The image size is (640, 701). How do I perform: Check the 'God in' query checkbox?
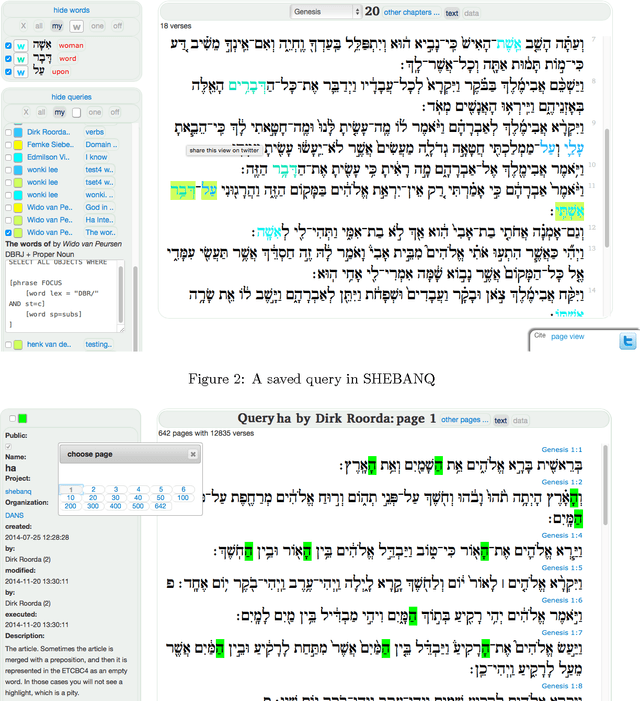pos(8,207)
